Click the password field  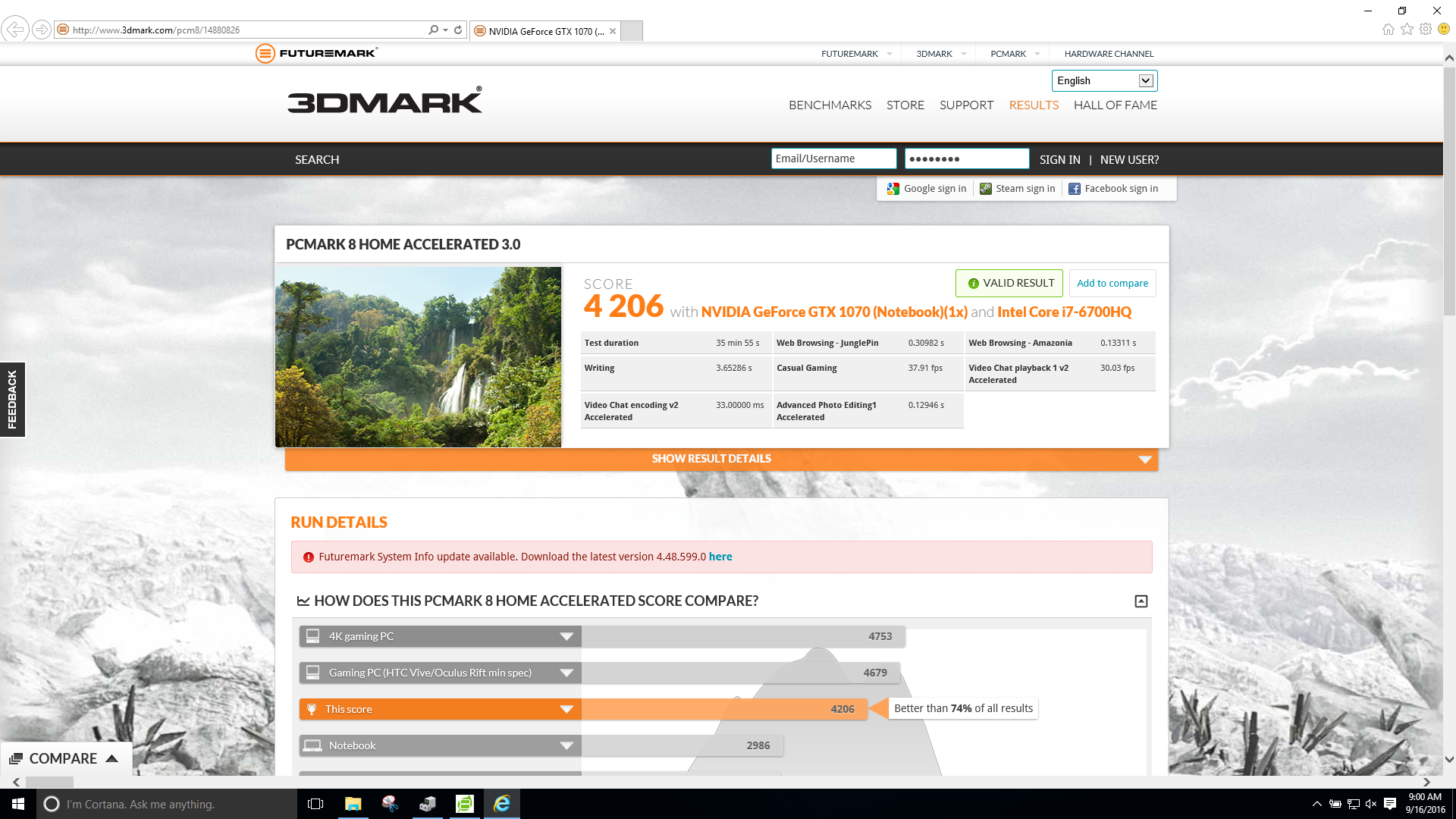coord(967,158)
